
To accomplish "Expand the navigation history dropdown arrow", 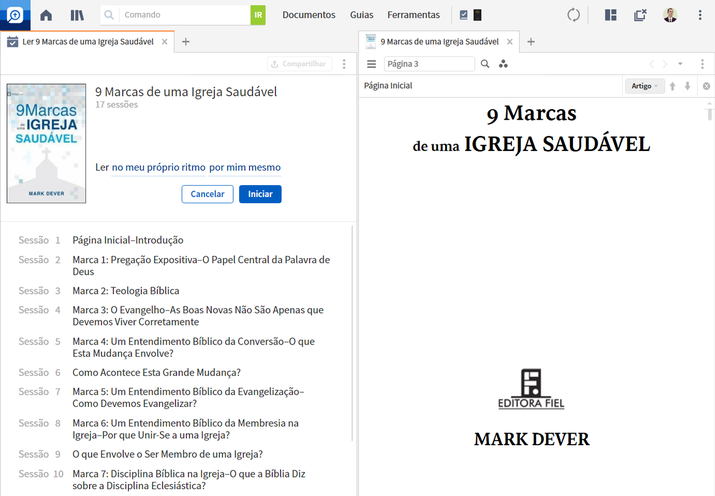I will pyautogui.click(x=680, y=64).
